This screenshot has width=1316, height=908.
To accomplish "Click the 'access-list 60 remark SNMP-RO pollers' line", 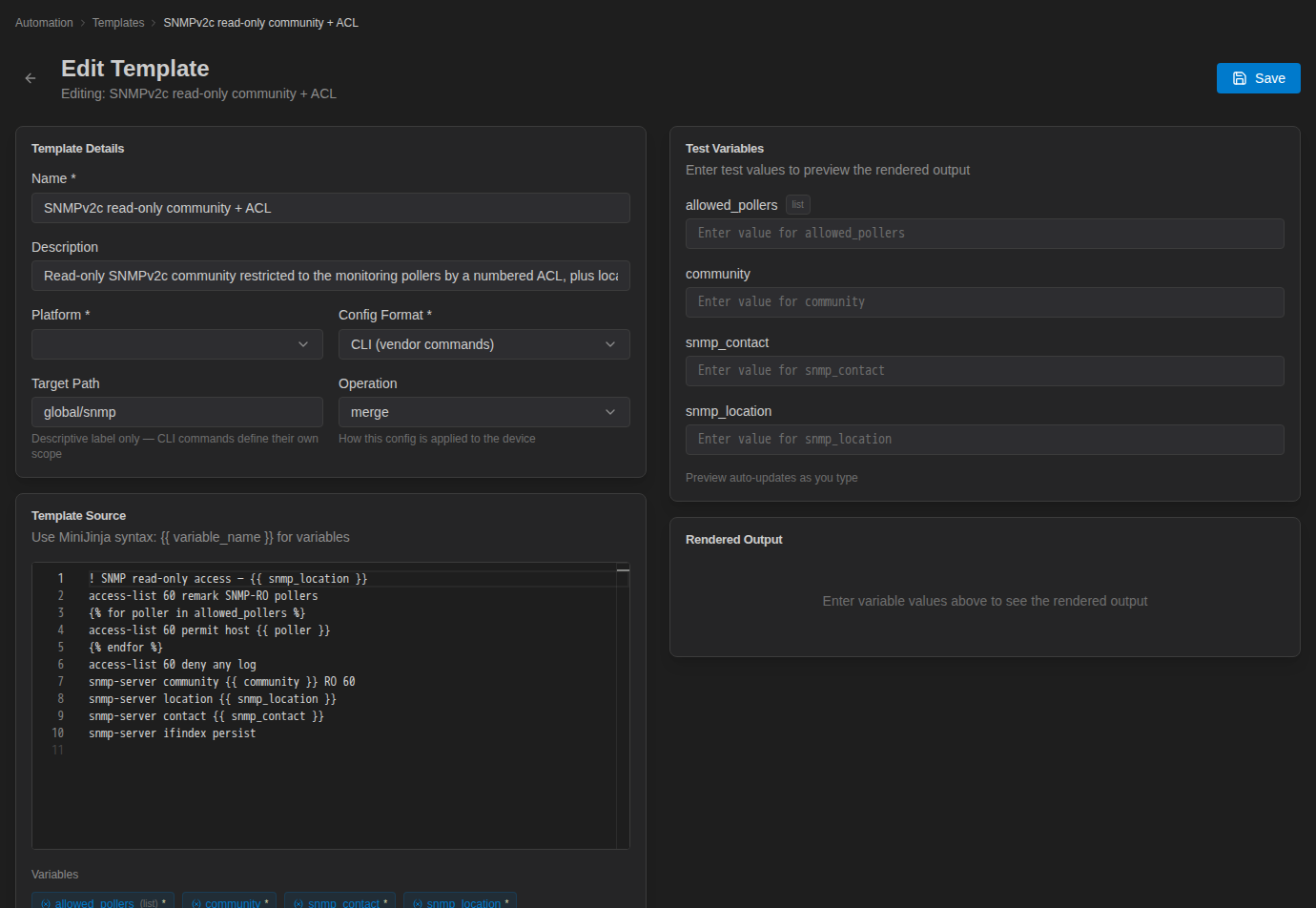I will (203, 596).
